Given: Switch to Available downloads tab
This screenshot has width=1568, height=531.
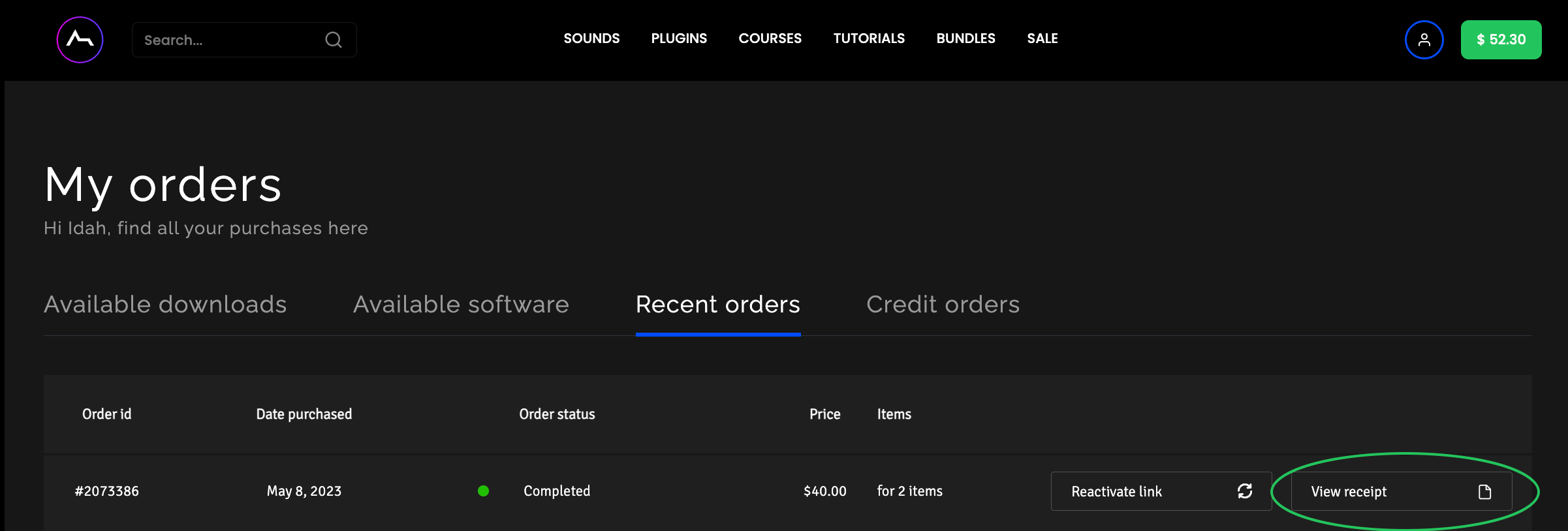Looking at the screenshot, I should (165, 305).
